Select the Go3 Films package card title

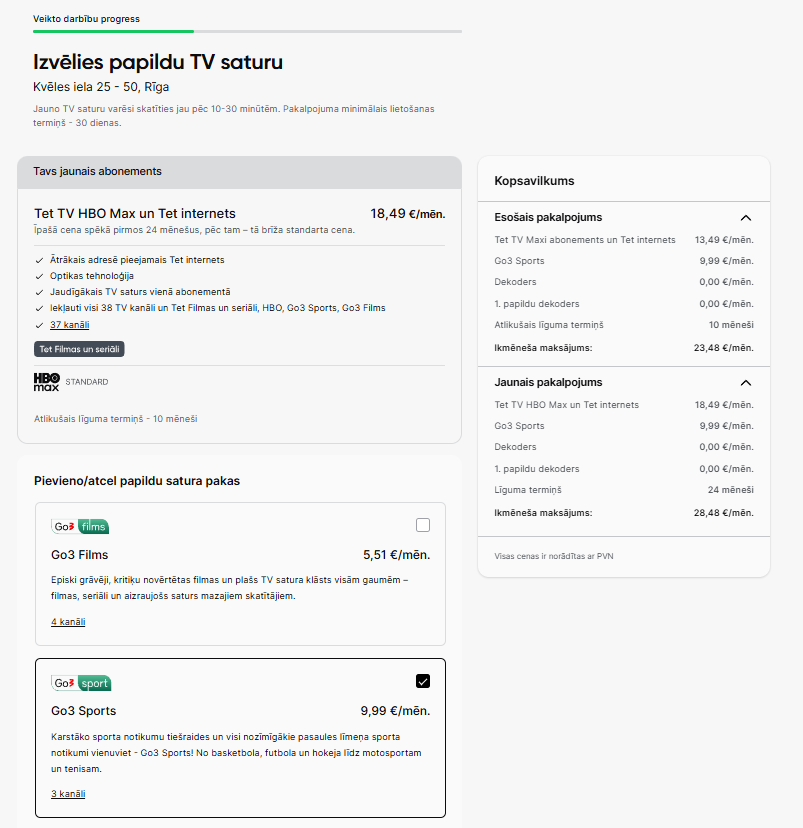[x=79, y=555]
